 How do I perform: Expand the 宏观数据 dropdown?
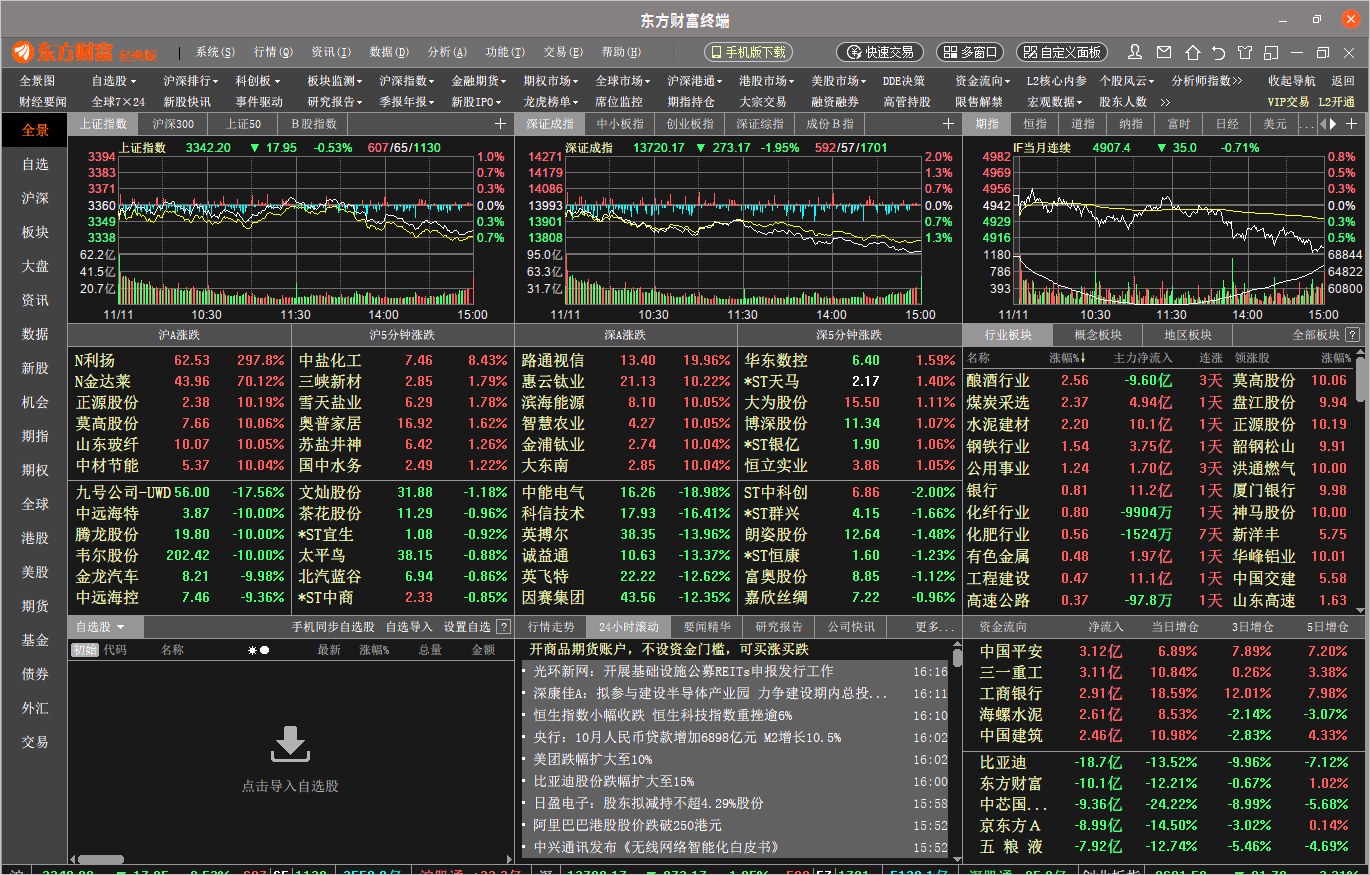[1056, 102]
